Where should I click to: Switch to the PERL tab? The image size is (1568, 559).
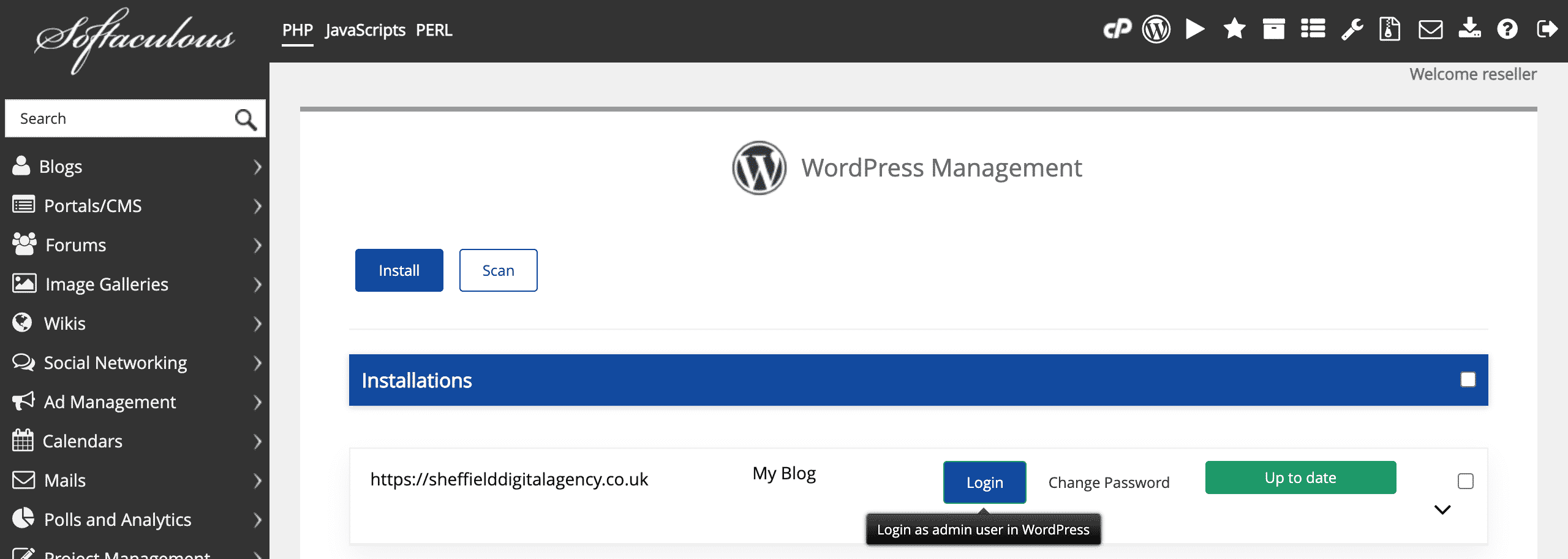(x=434, y=30)
